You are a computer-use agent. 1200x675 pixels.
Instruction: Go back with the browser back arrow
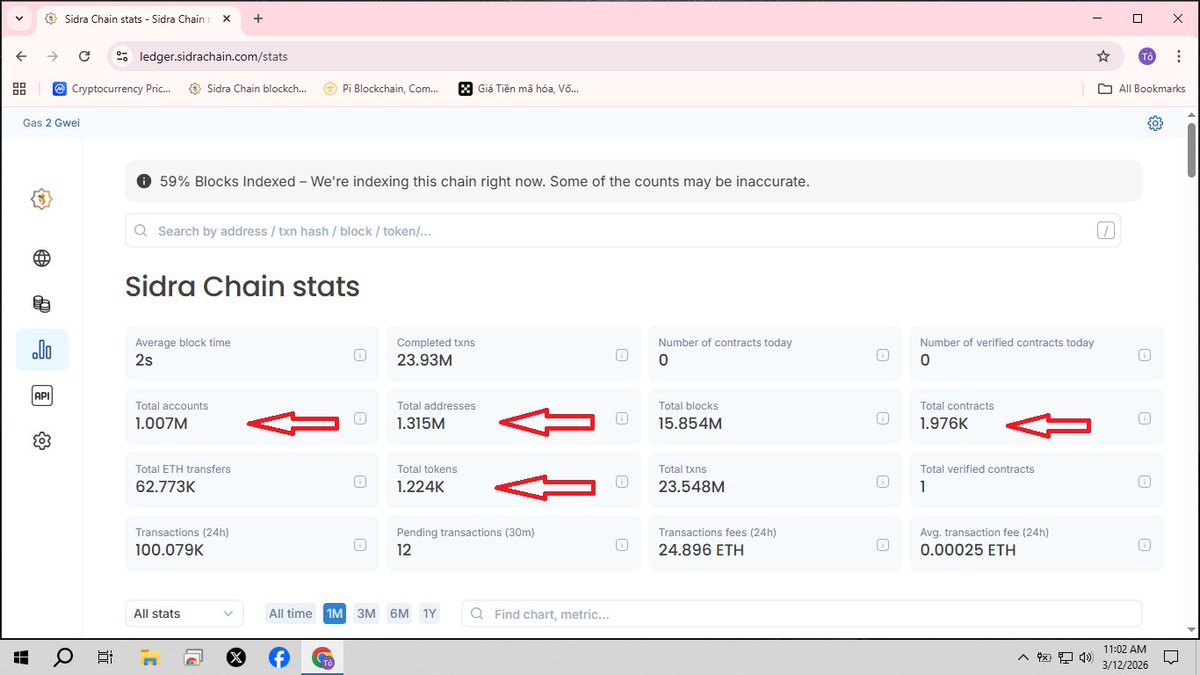22,57
